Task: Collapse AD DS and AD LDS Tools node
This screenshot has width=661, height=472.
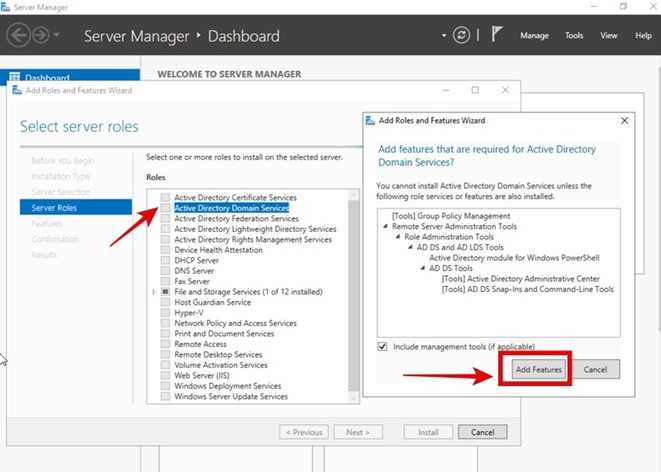Action: pyautogui.click(x=410, y=247)
